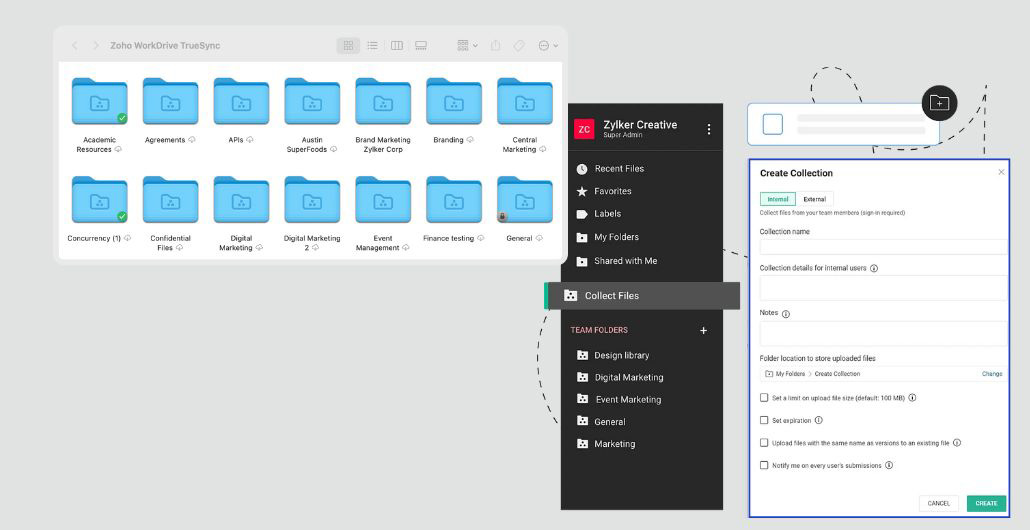Open the Central Marketing folder
Image resolution: width=1030 pixels, height=530 pixels.
click(x=525, y=102)
